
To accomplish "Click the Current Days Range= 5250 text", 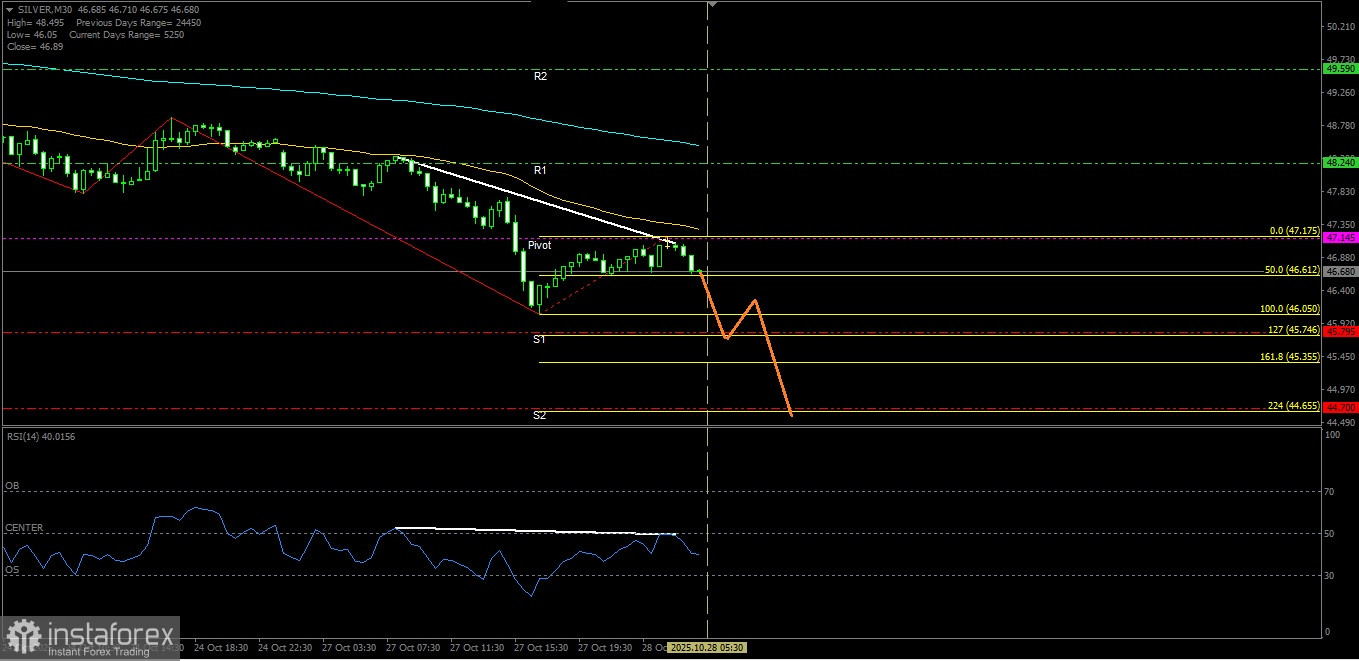I will [128, 33].
